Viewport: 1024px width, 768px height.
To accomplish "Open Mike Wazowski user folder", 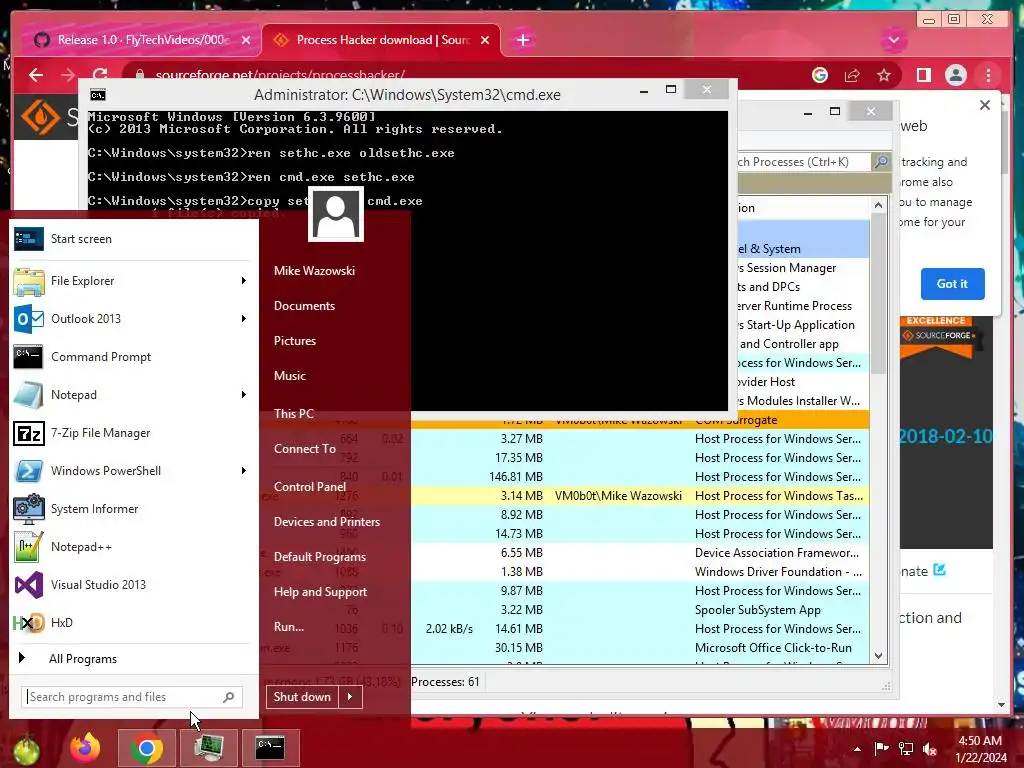I will coord(314,270).
